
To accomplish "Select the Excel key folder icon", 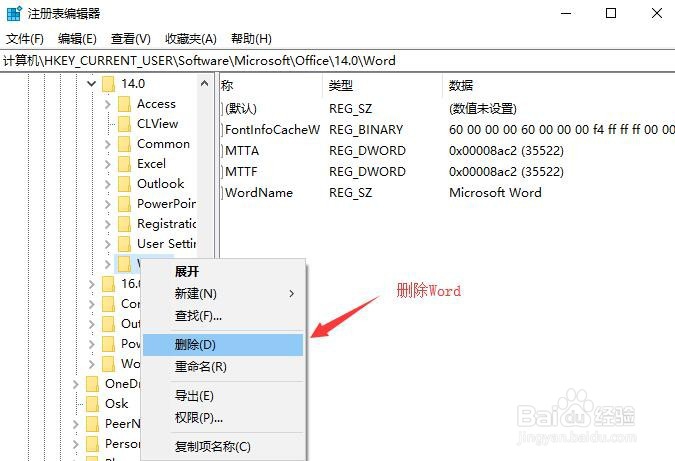I will point(124,164).
